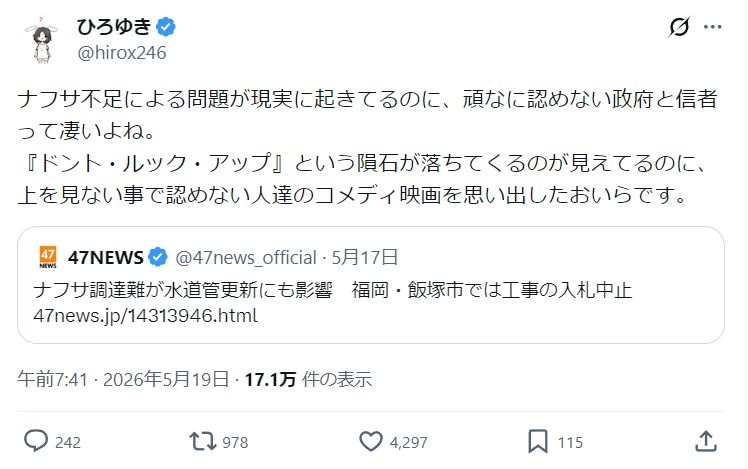The width and height of the screenshot is (748, 469).
Task: Open the 47news.jp/14313946.html link
Action: pos(145,316)
